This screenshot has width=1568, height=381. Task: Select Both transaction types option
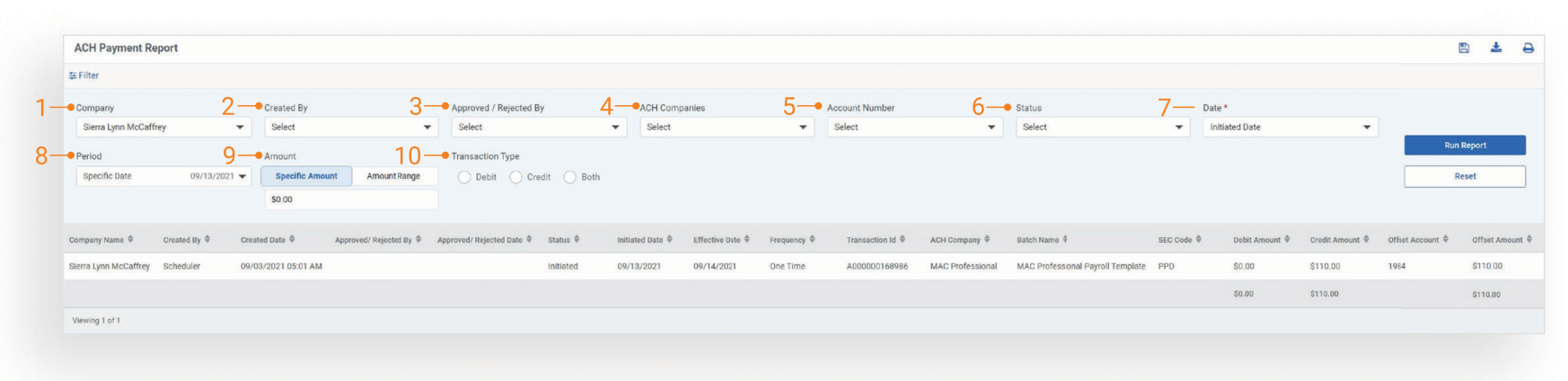click(x=570, y=178)
